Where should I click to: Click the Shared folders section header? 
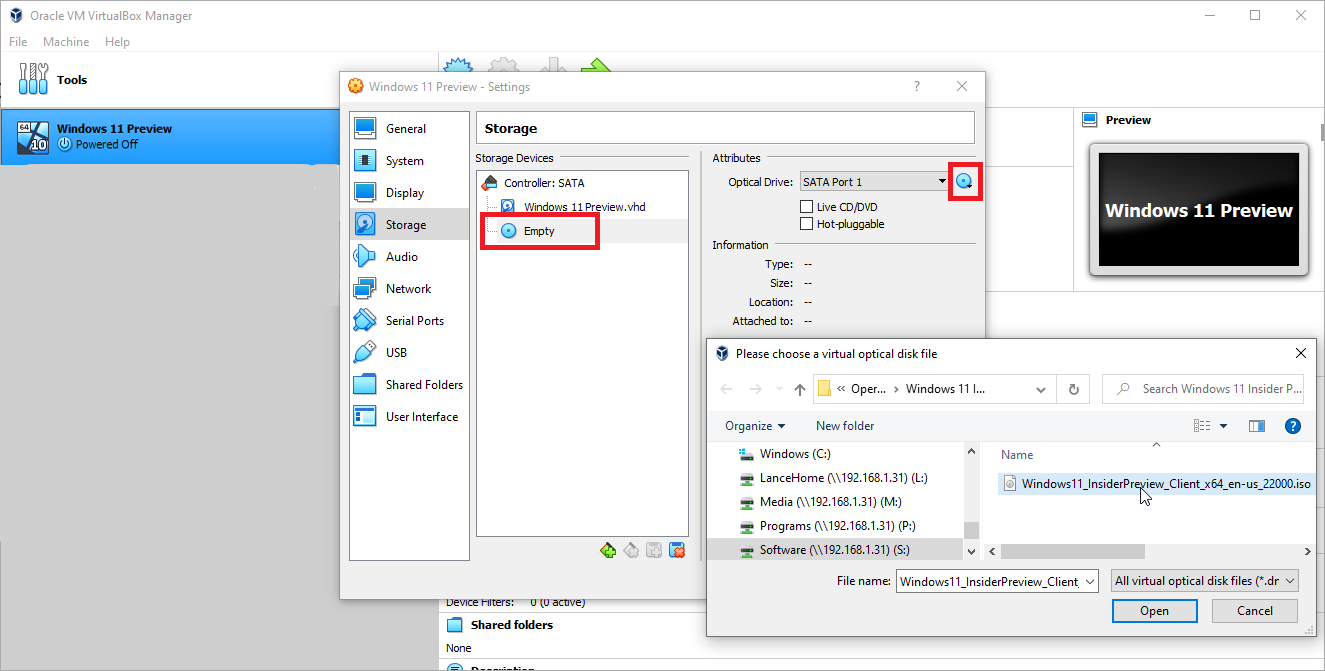512,625
